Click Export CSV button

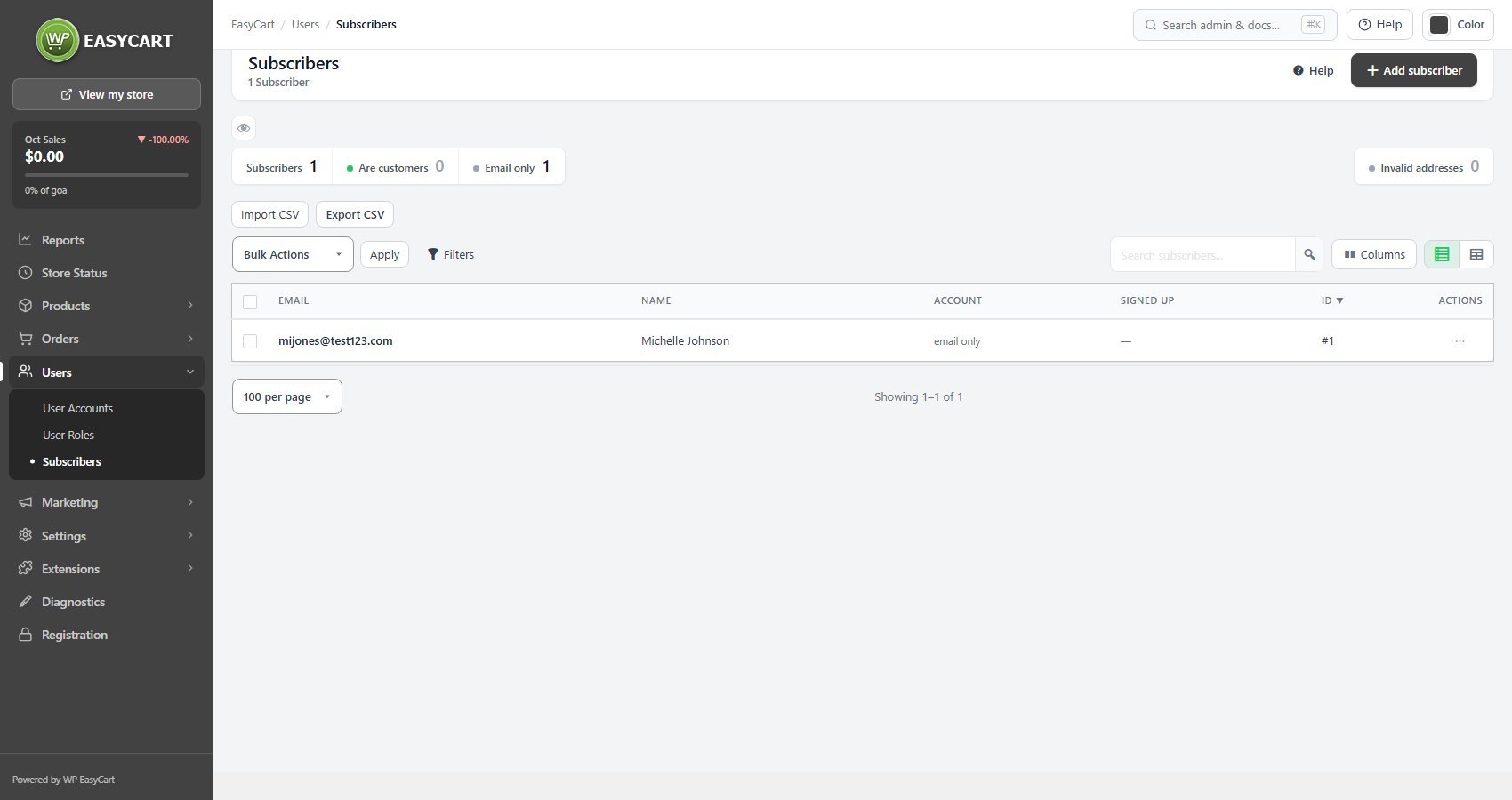tap(355, 214)
